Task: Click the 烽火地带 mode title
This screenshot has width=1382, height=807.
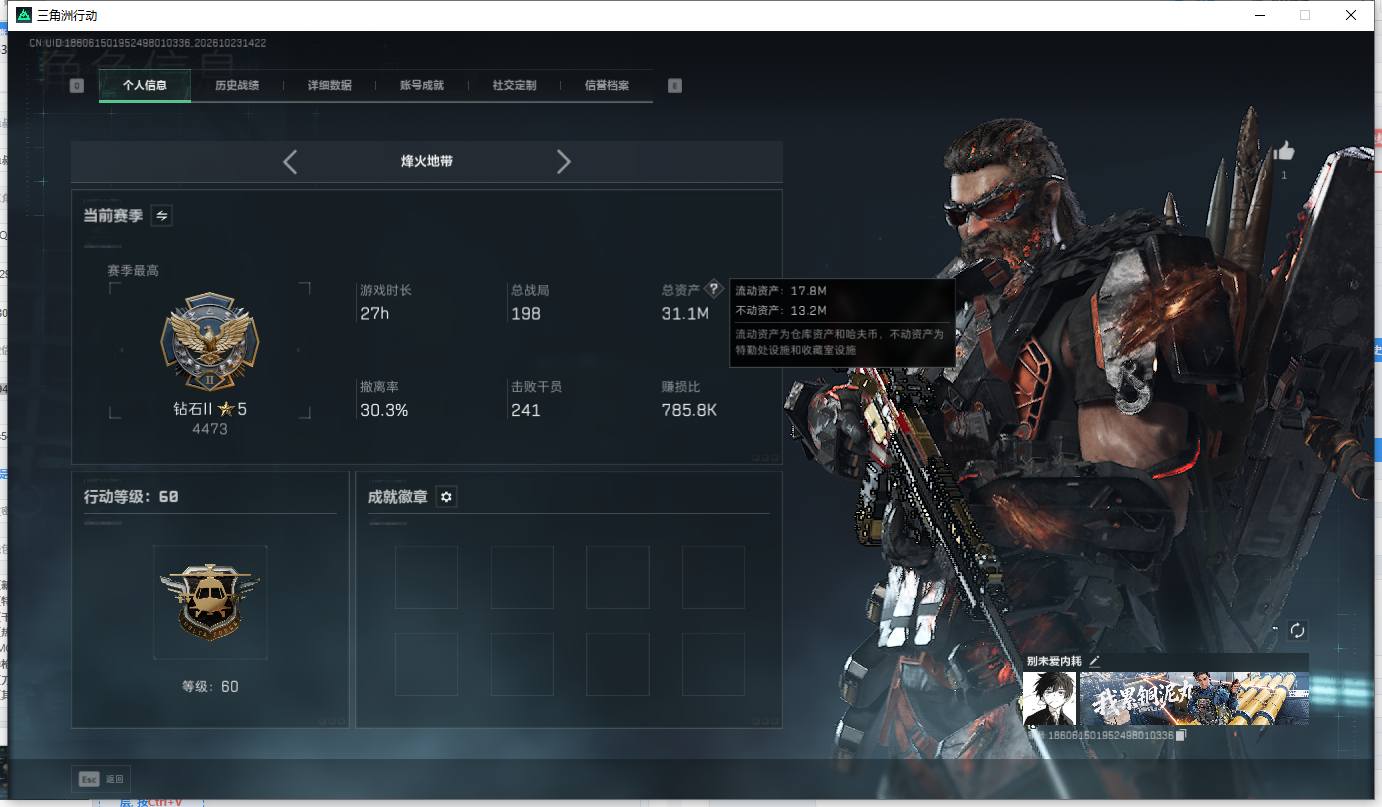Action: (x=427, y=161)
